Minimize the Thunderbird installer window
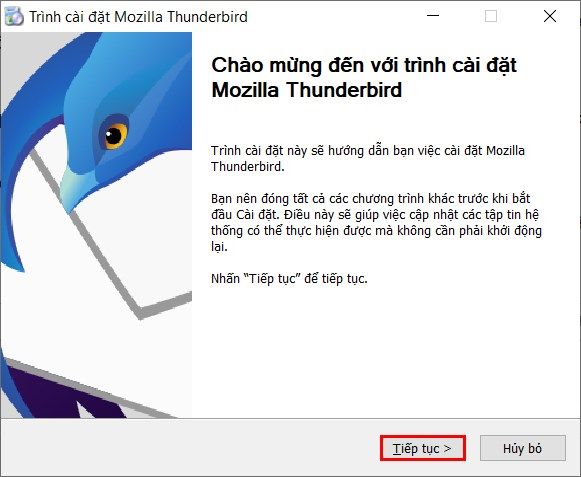581x477 pixels. point(433,16)
